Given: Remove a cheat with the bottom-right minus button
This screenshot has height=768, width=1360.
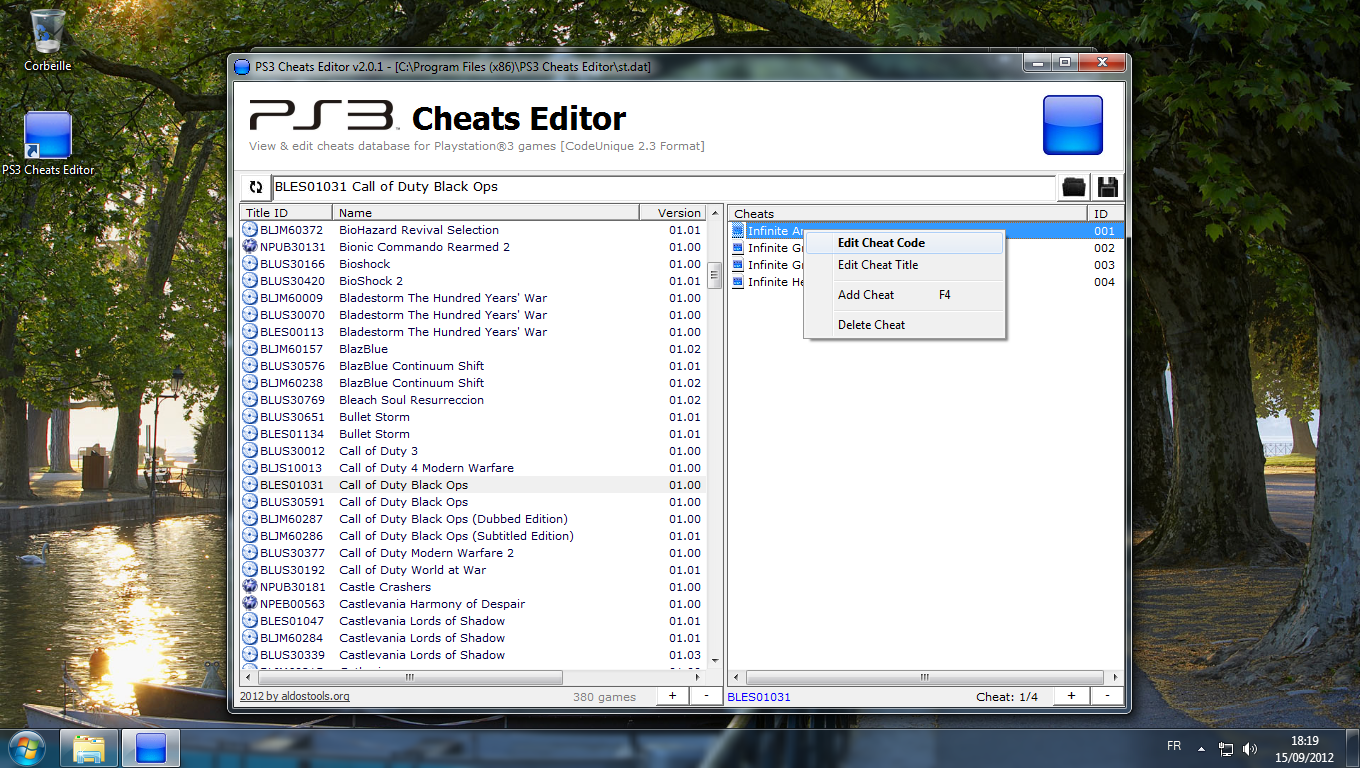Looking at the screenshot, I should 1107,696.
